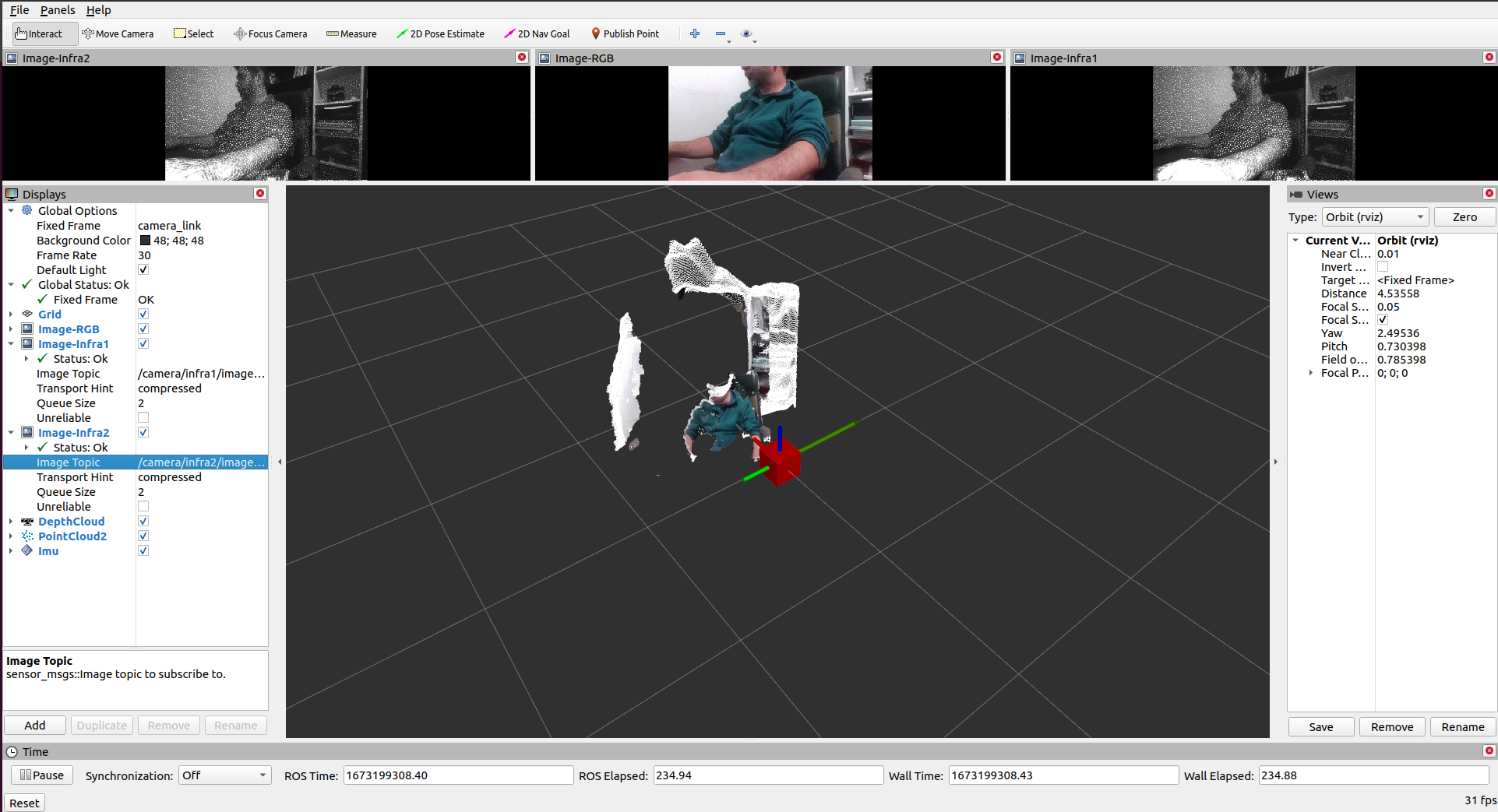The height and width of the screenshot is (812, 1498).
Task: Enable Unreliable under Image-Infra1
Action: [x=143, y=418]
